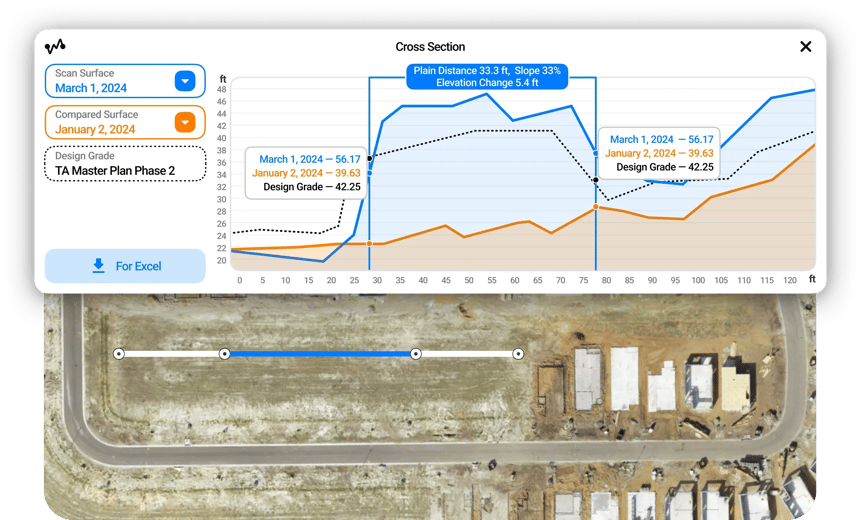Click the left tooltip's Design Grade — 42.25 value
The width and height of the screenshot is (861, 520).
pyautogui.click(x=312, y=187)
